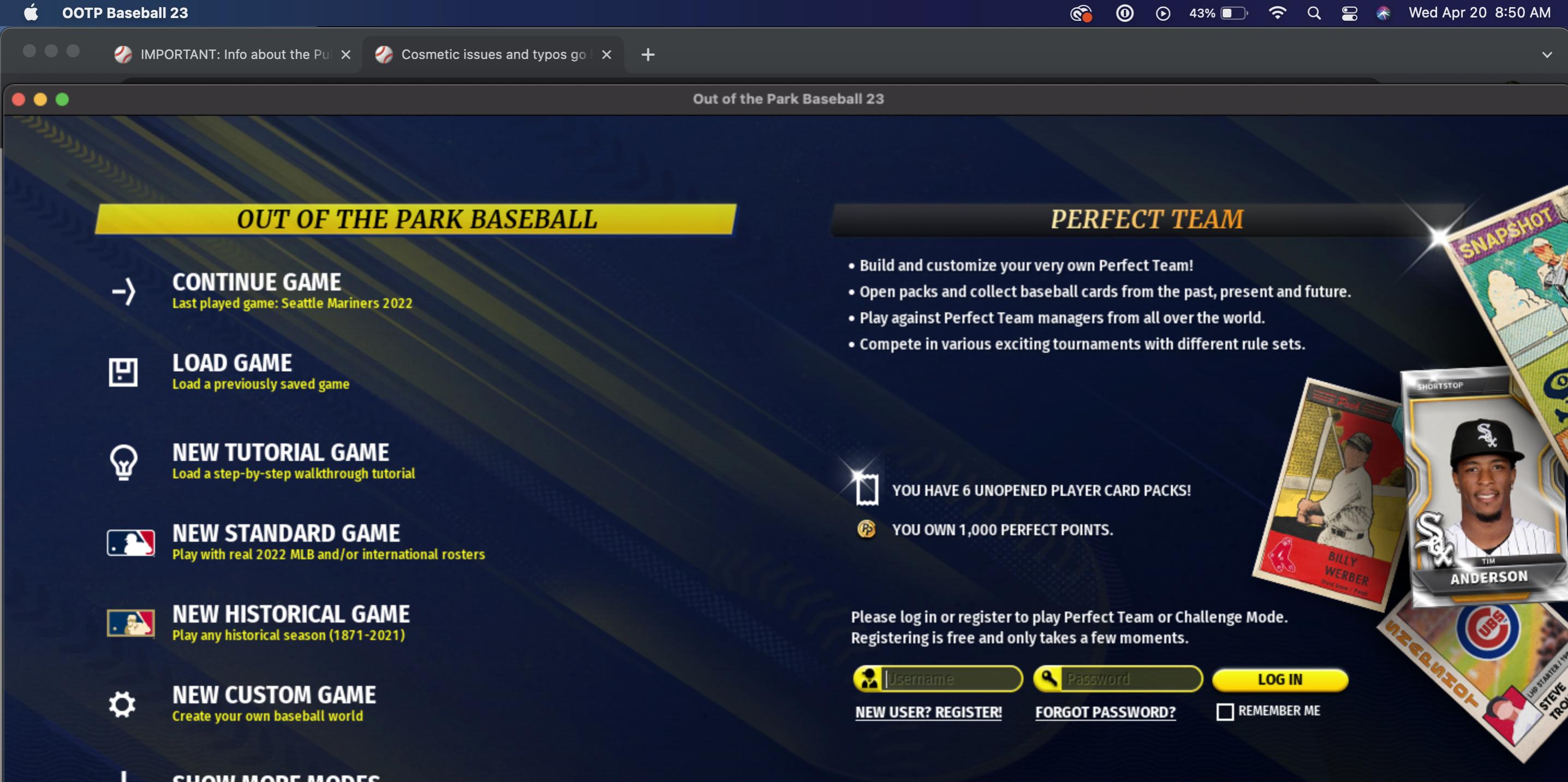The width and height of the screenshot is (1568, 782).
Task: Click the New Custom Game gear icon
Action: 122,704
